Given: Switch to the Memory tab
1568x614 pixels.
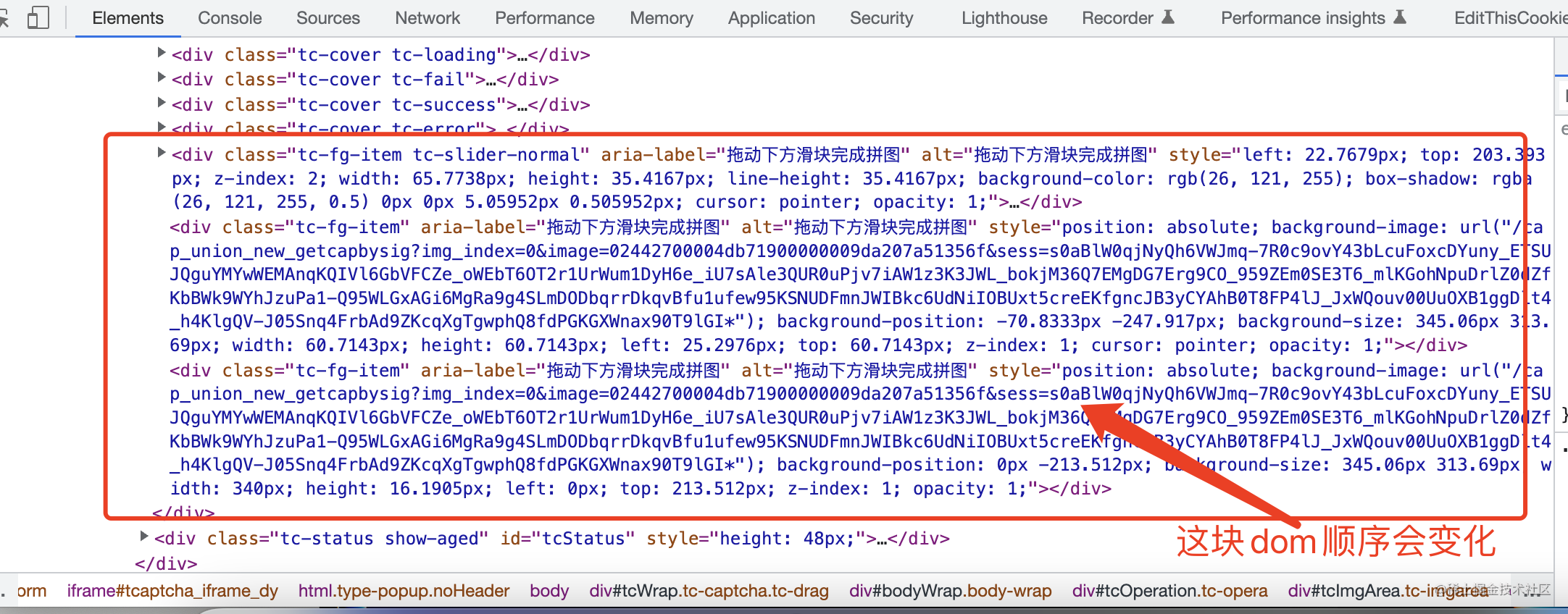Looking at the screenshot, I should point(662,18).
